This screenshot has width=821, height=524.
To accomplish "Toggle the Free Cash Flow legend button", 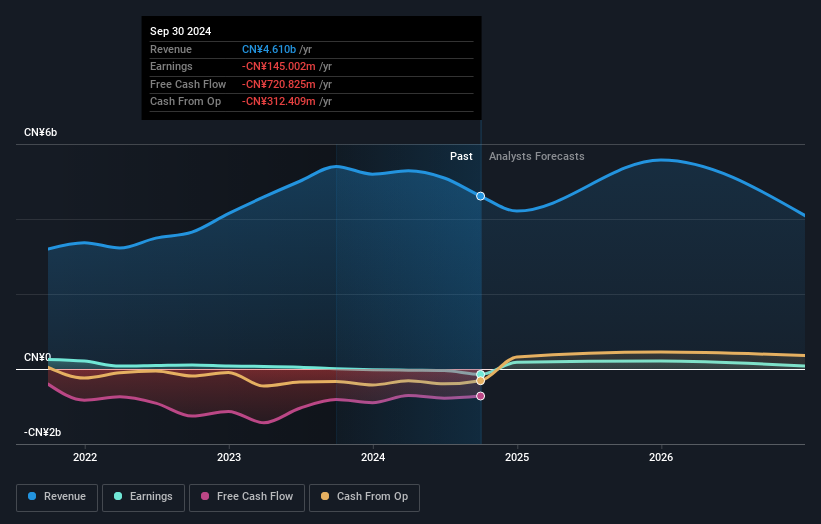I will coord(247,497).
